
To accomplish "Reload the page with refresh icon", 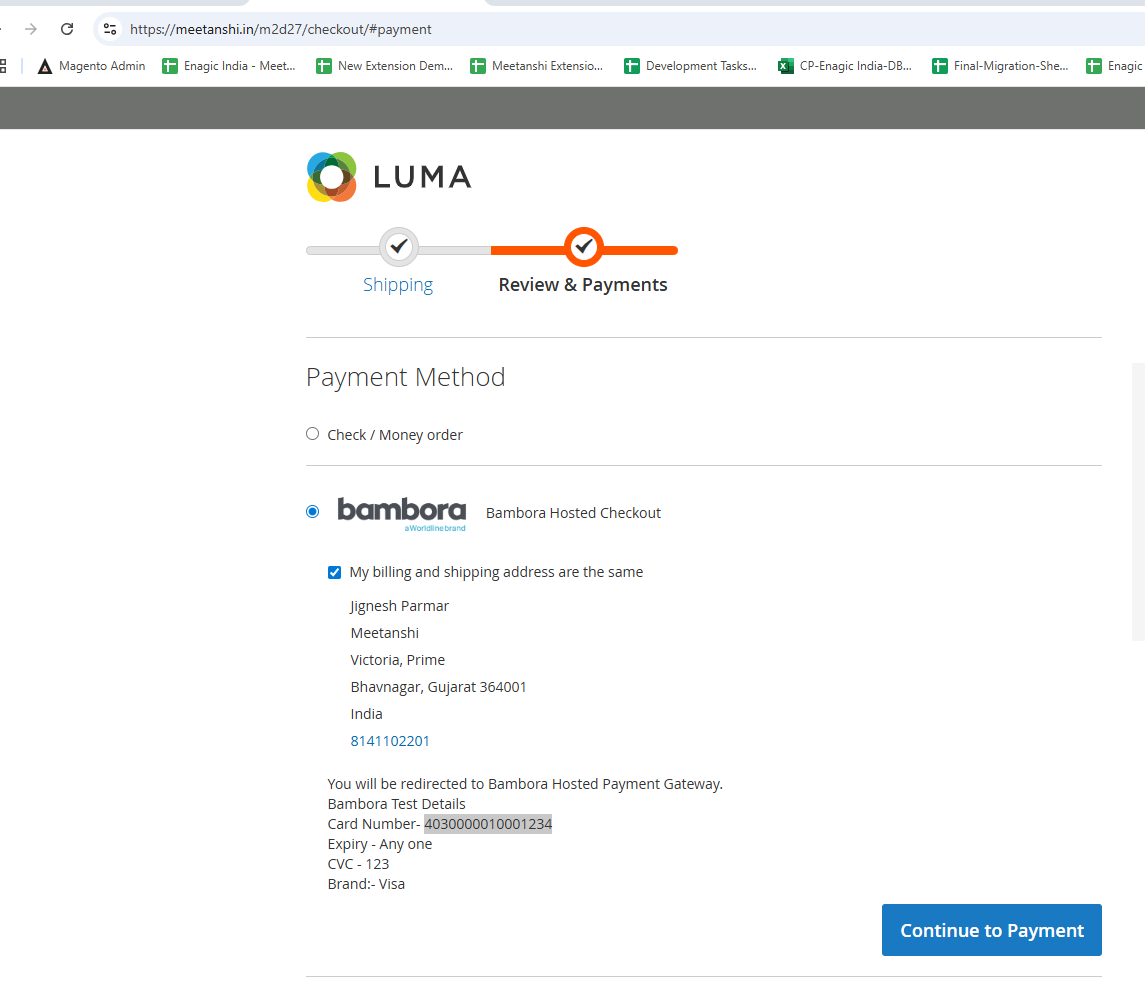I will point(67,29).
